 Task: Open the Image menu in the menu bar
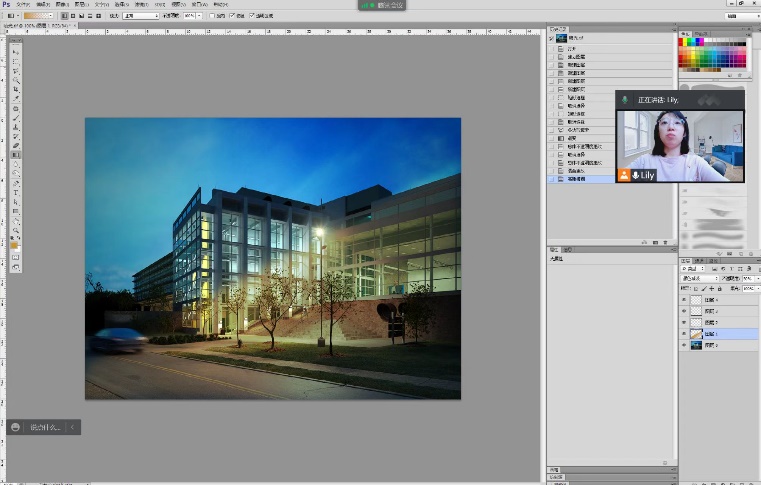click(60, 5)
